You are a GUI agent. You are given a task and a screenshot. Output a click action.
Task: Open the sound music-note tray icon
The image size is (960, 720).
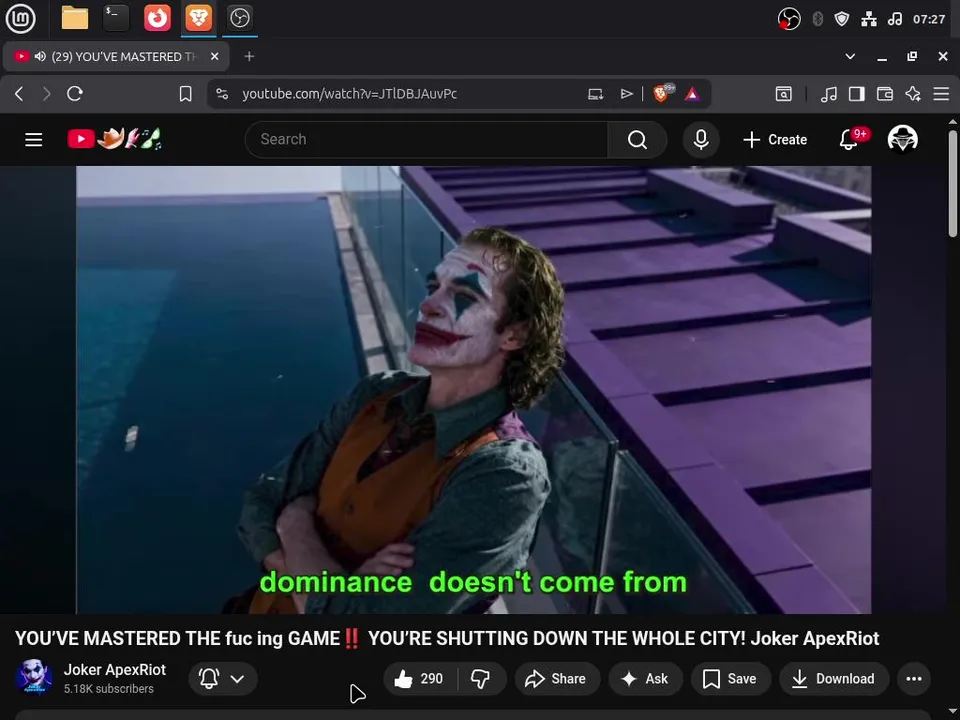tap(894, 19)
